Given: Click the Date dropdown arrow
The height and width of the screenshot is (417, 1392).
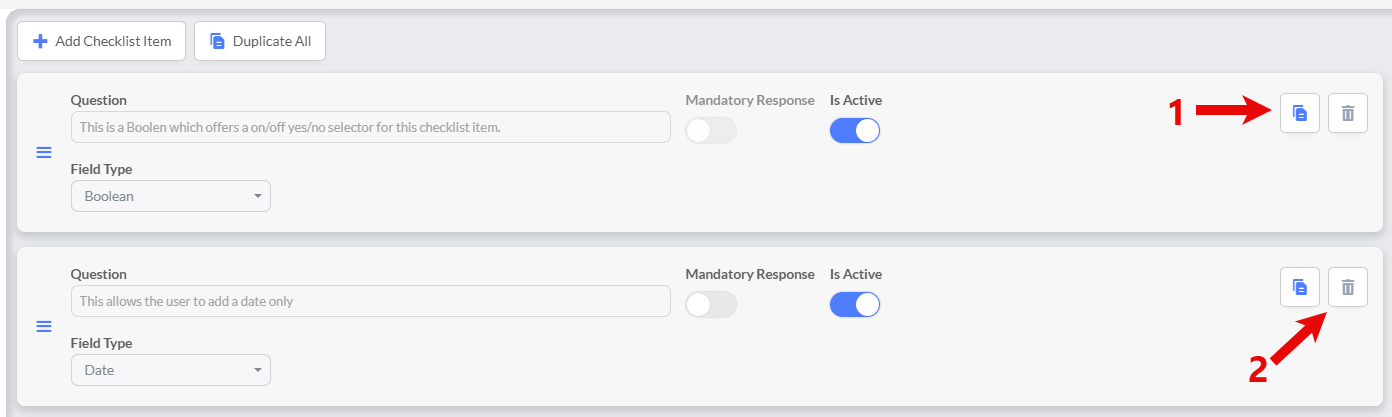Looking at the screenshot, I should (257, 370).
